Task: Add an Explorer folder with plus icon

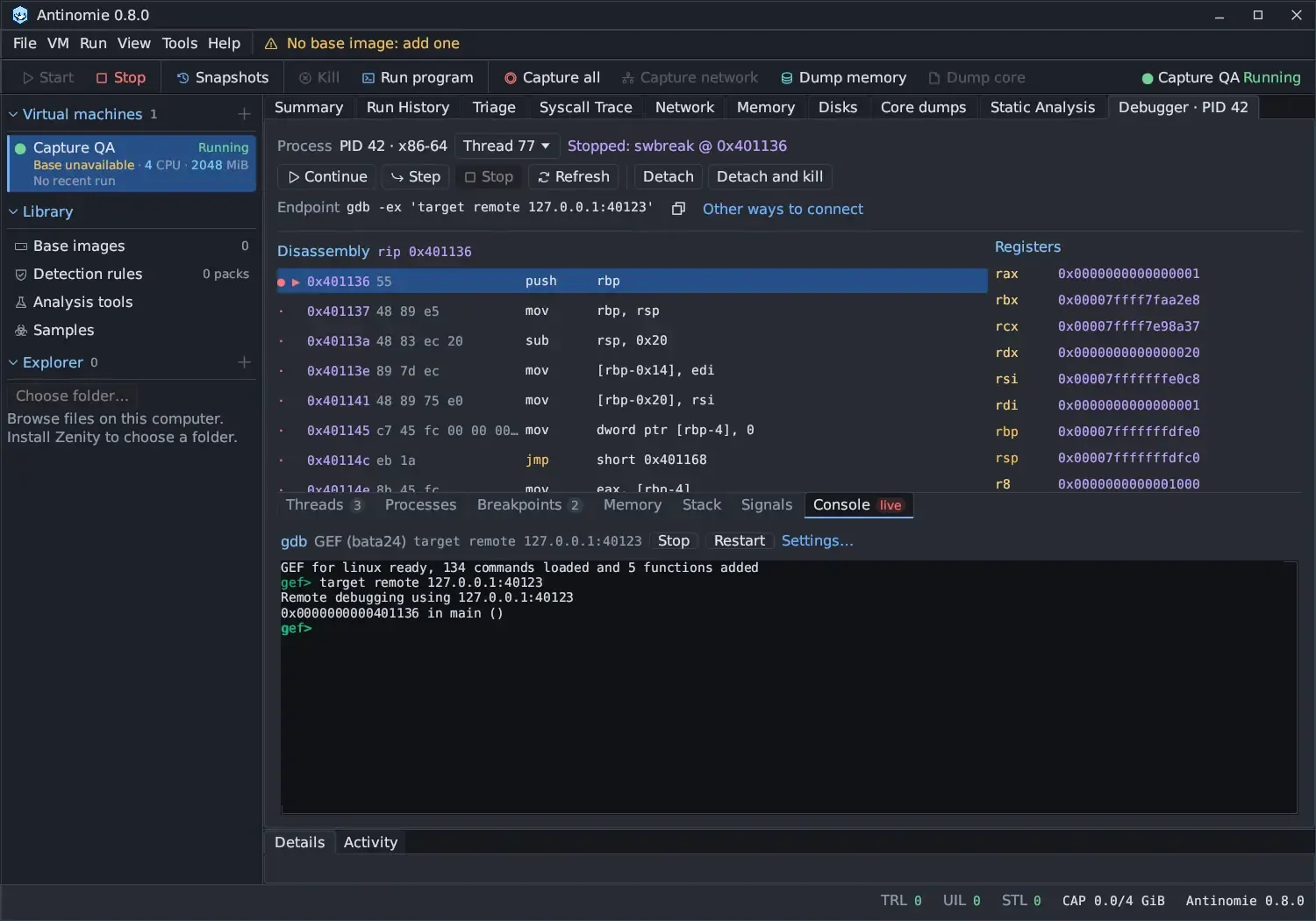Action: [245, 362]
